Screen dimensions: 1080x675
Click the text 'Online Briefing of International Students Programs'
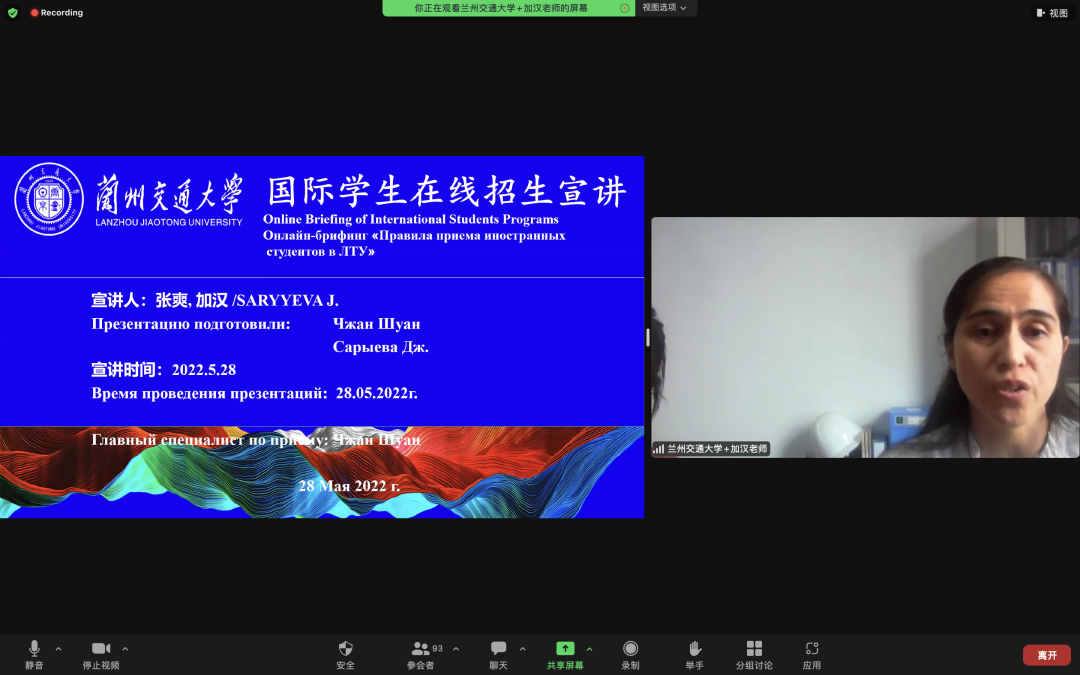(x=411, y=219)
